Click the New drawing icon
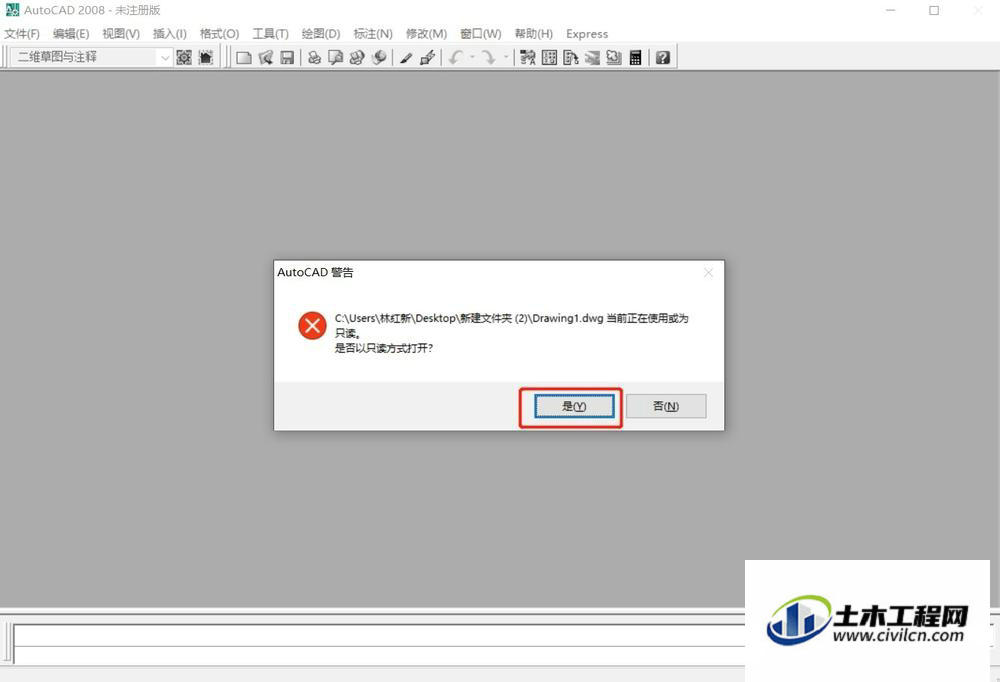 pos(244,57)
